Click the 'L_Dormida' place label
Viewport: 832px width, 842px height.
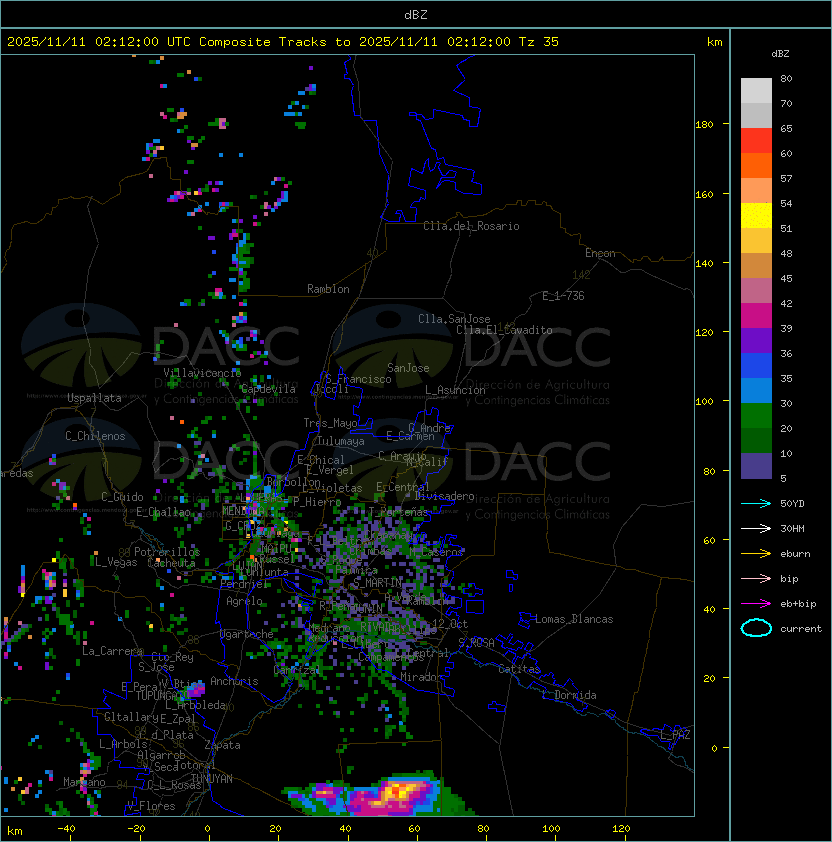click(x=569, y=695)
